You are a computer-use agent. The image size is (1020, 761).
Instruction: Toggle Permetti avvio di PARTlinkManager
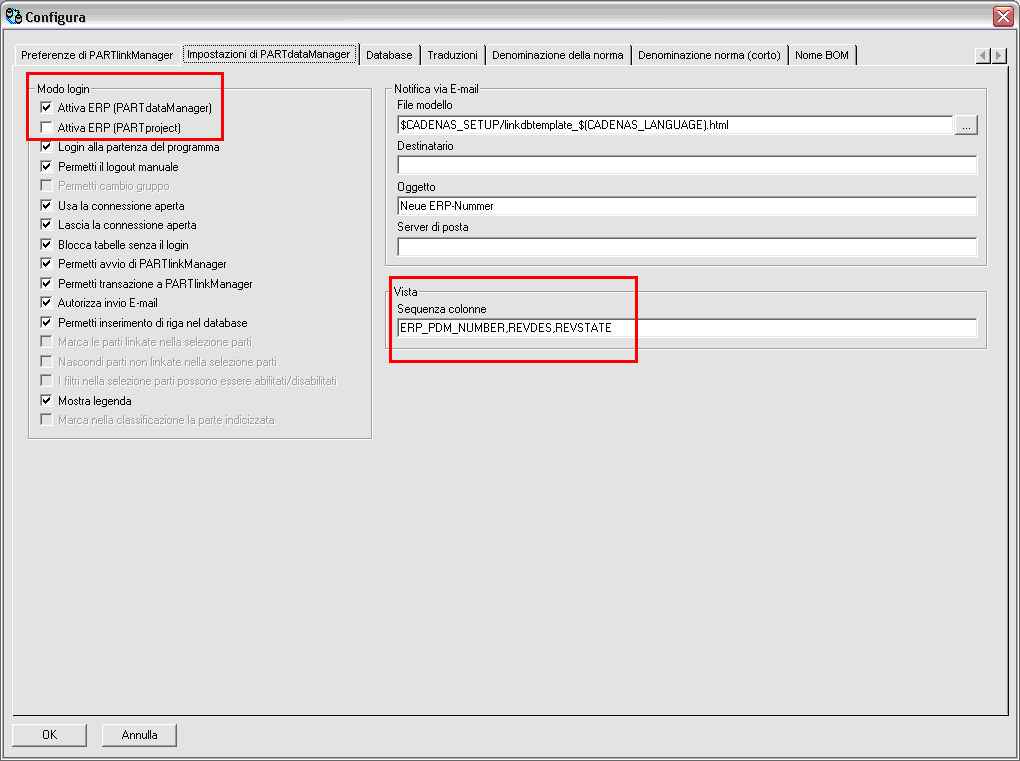pos(46,264)
